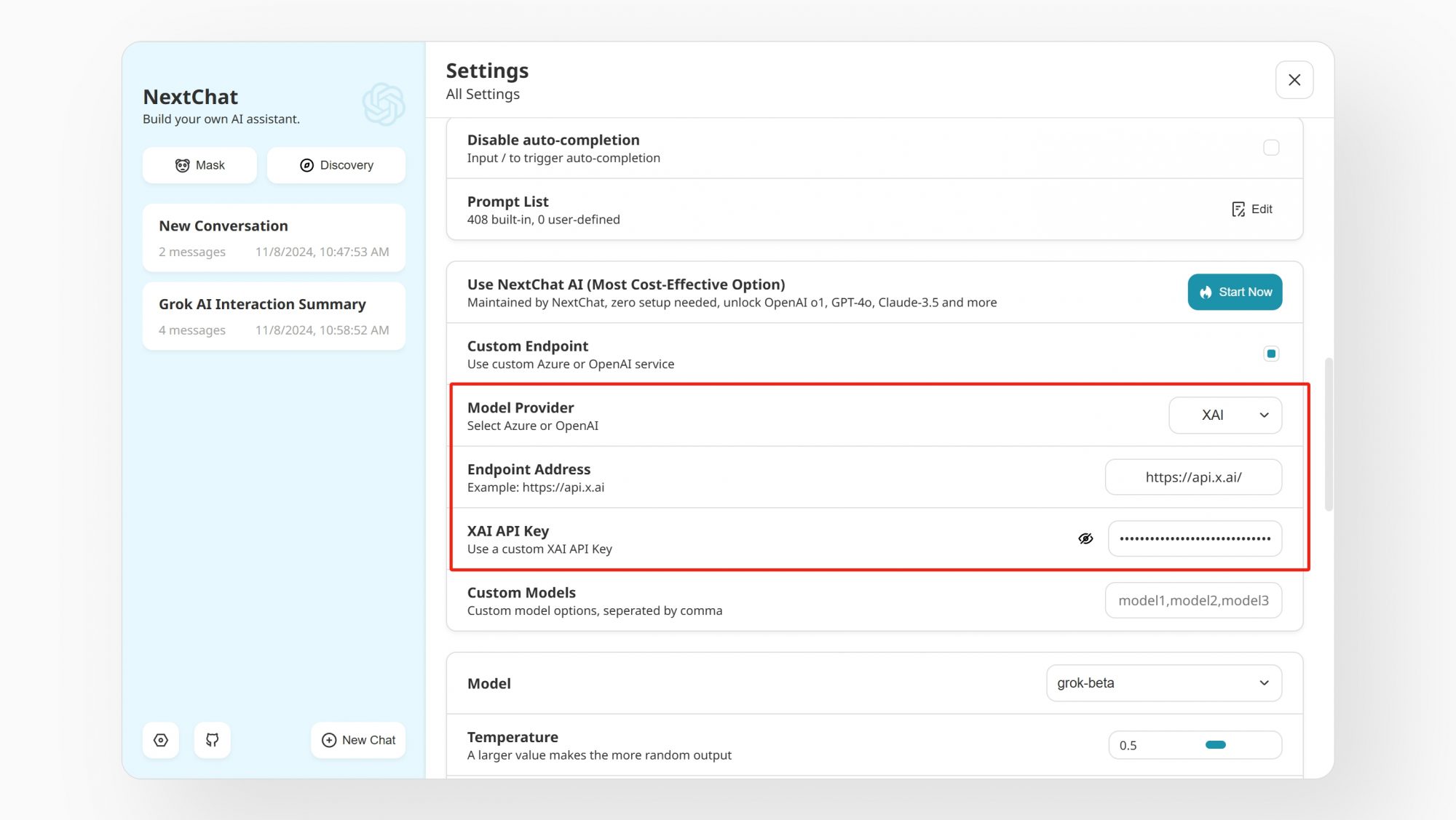Click the '11/8/2024, 10:58:52 AM' timestamp
Viewport: 1456px width, 820px height.
(x=322, y=330)
